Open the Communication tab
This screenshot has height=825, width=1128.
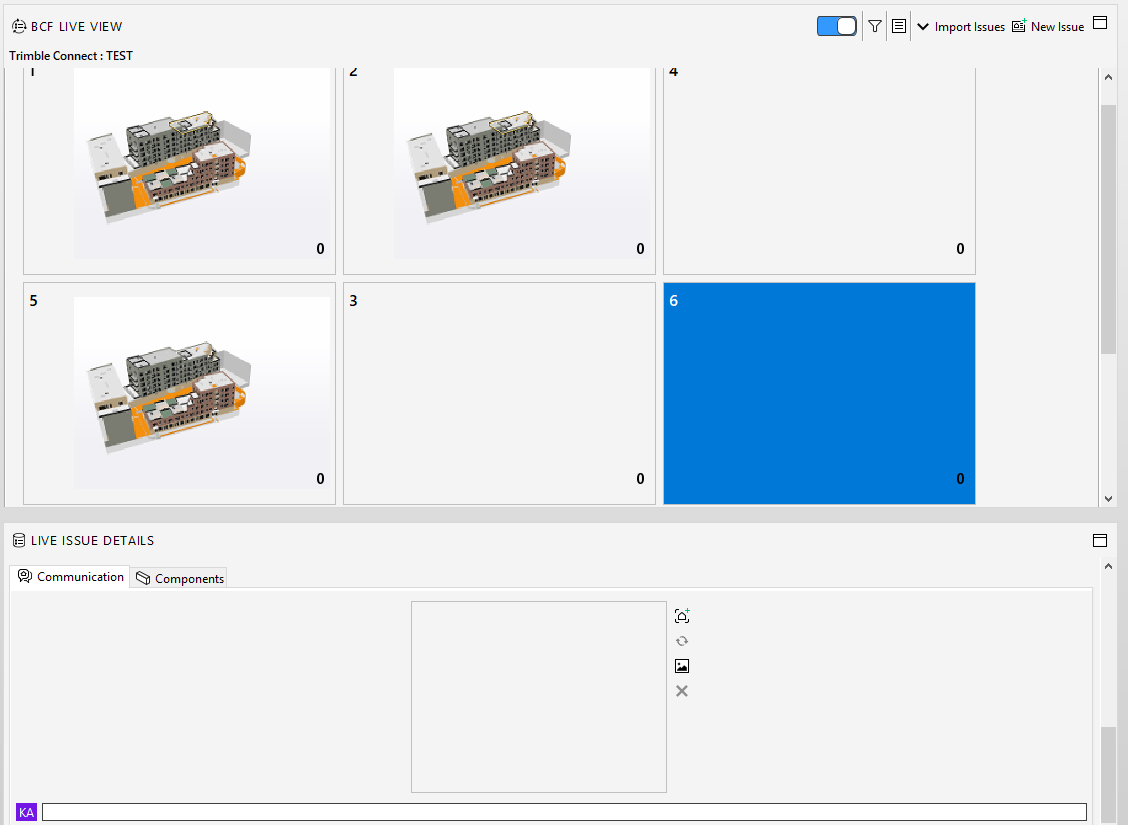click(70, 577)
